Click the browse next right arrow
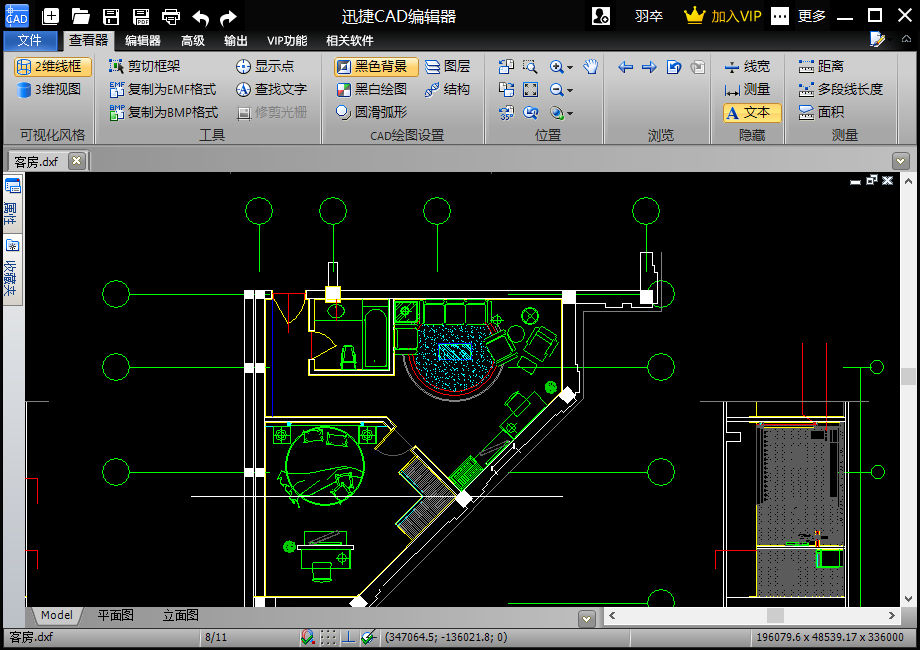920x650 pixels. [x=649, y=67]
